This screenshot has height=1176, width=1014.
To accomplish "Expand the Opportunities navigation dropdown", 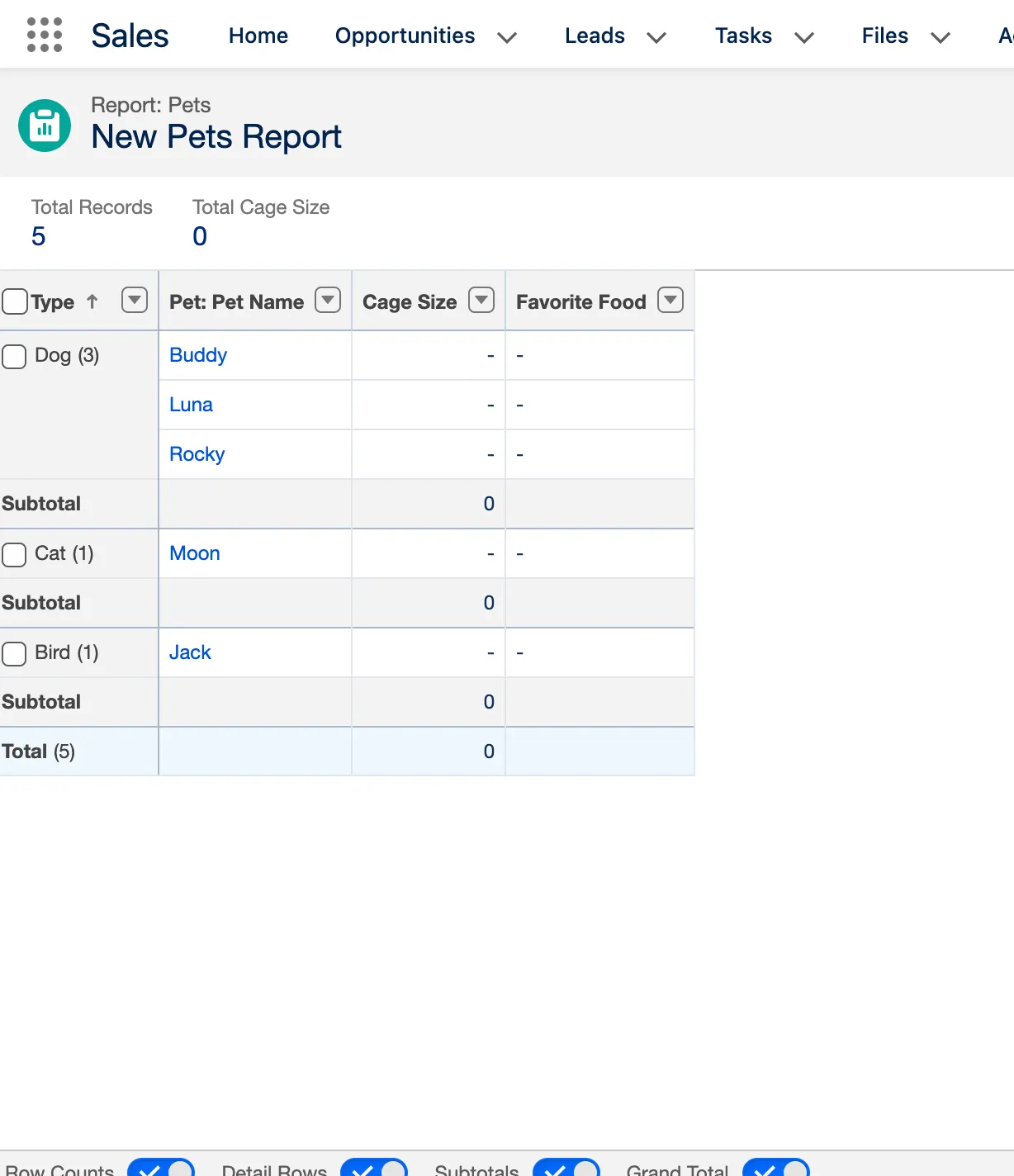I will pos(508,37).
